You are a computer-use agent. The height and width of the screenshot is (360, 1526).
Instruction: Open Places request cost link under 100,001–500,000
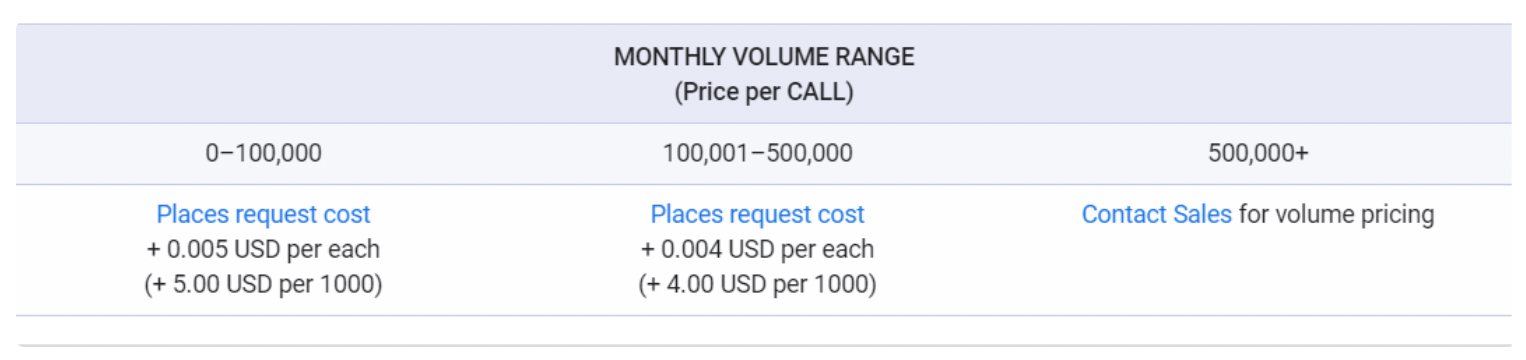click(757, 214)
